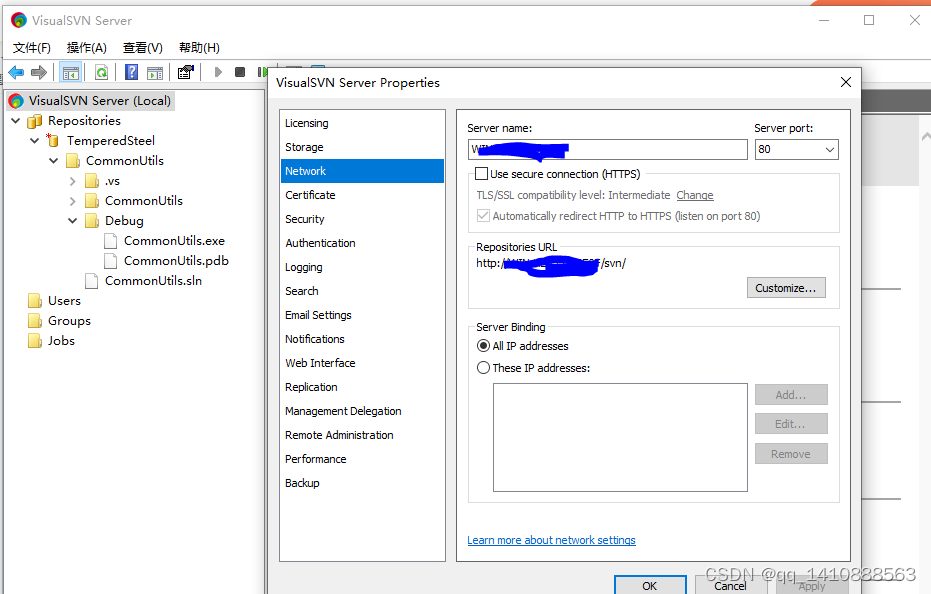931x594 pixels.
Task: Open the Management Delegation page
Action: pos(362,411)
